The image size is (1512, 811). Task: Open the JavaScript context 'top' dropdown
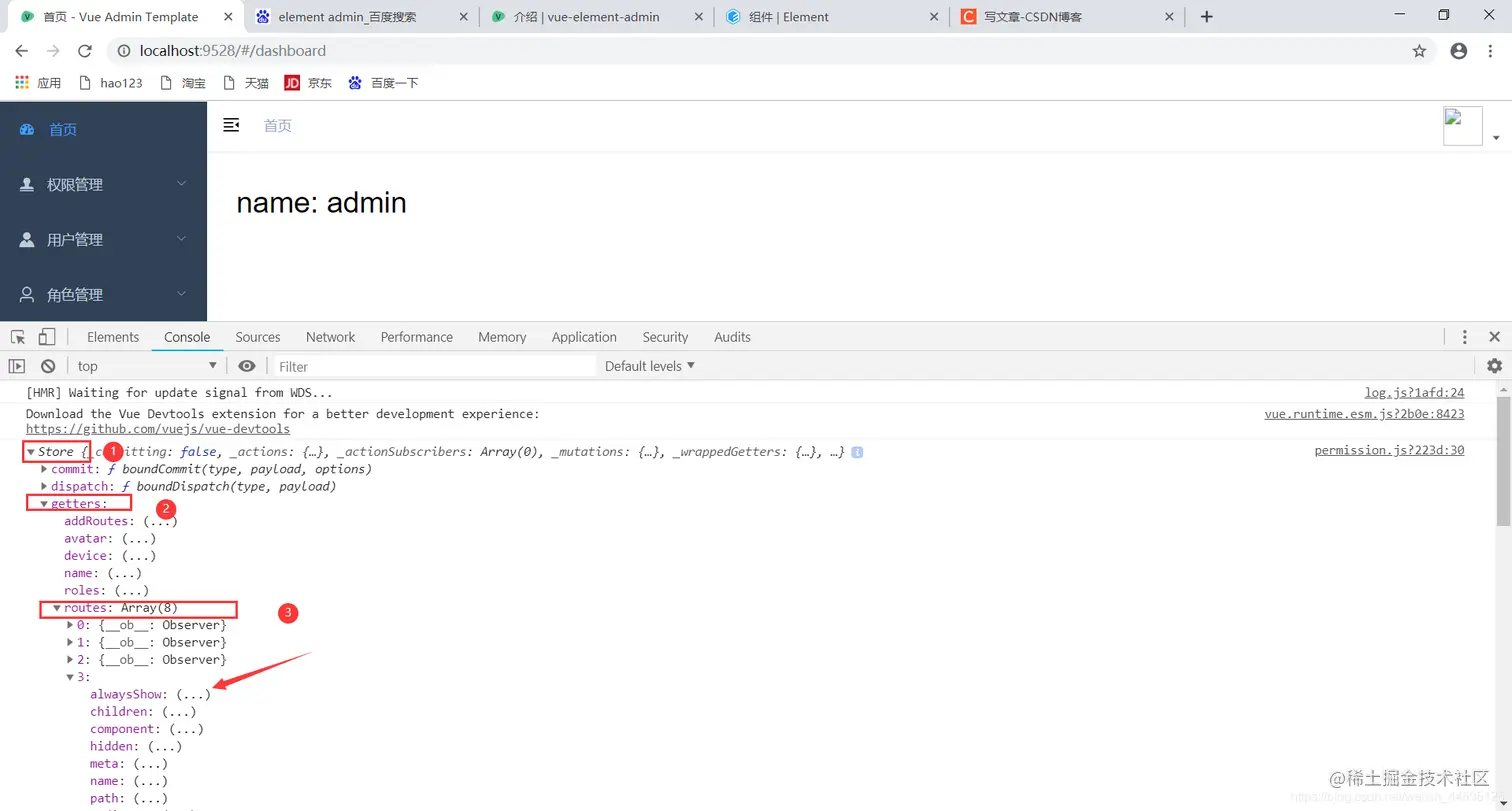(x=147, y=366)
